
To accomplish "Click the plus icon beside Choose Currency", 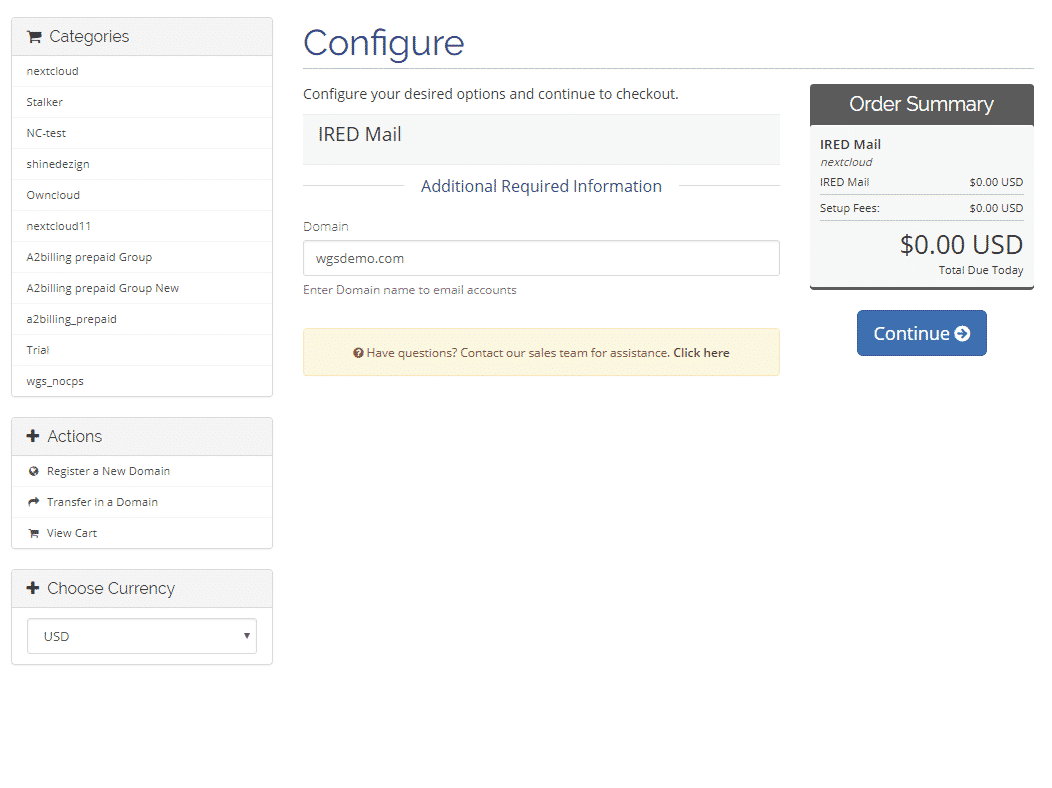I will pyautogui.click(x=32, y=588).
